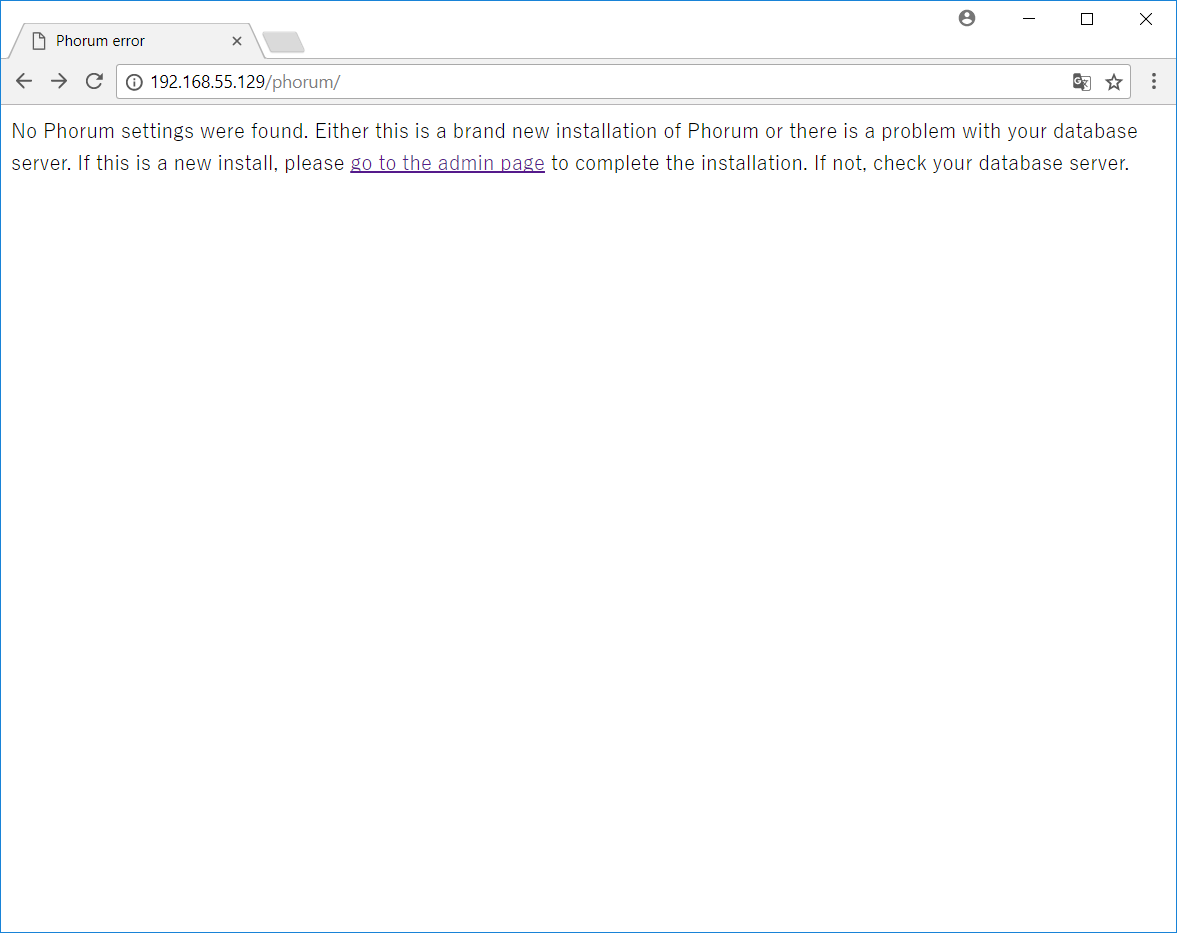Close the Phorum error tab

[x=237, y=41]
